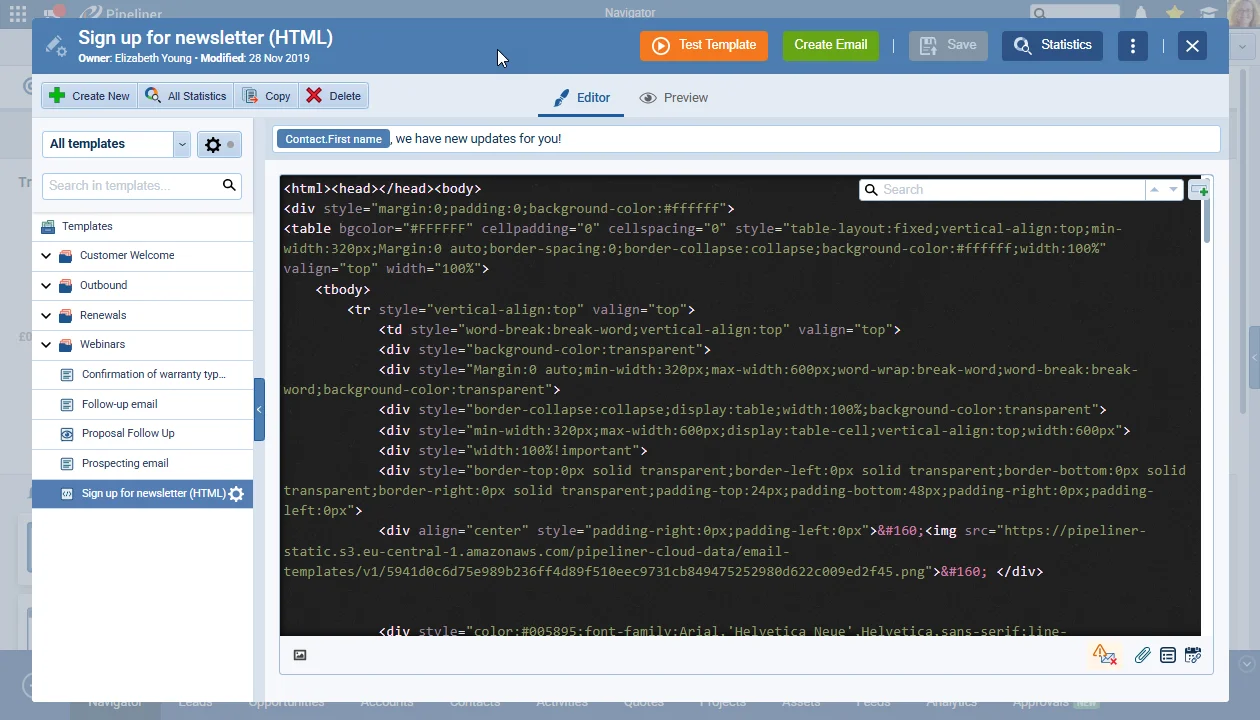
Task: Click gear icon on Sign up for newsletter
Action: pyautogui.click(x=236, y=494)
